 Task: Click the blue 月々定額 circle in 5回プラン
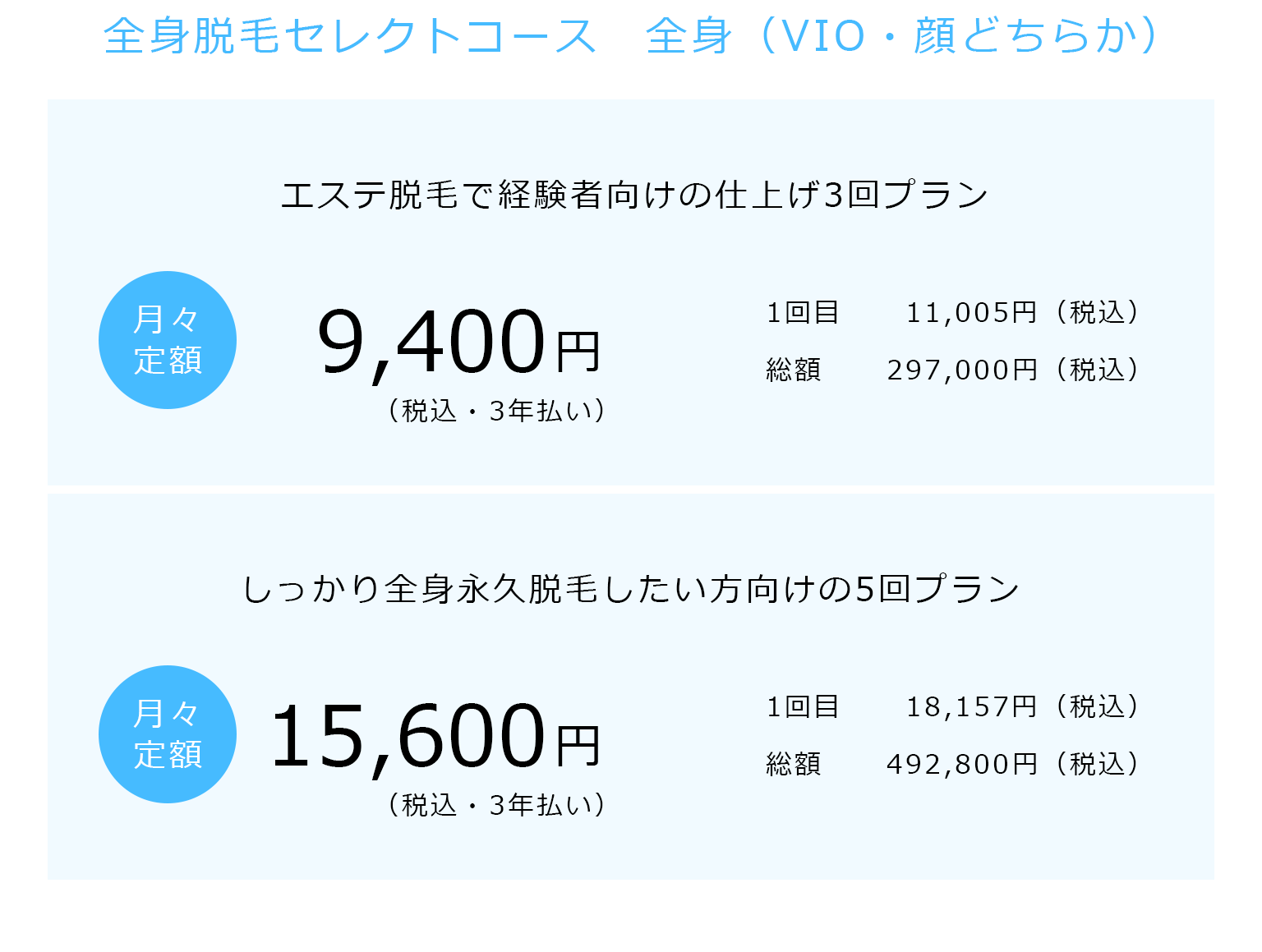(x=168, y=734)
